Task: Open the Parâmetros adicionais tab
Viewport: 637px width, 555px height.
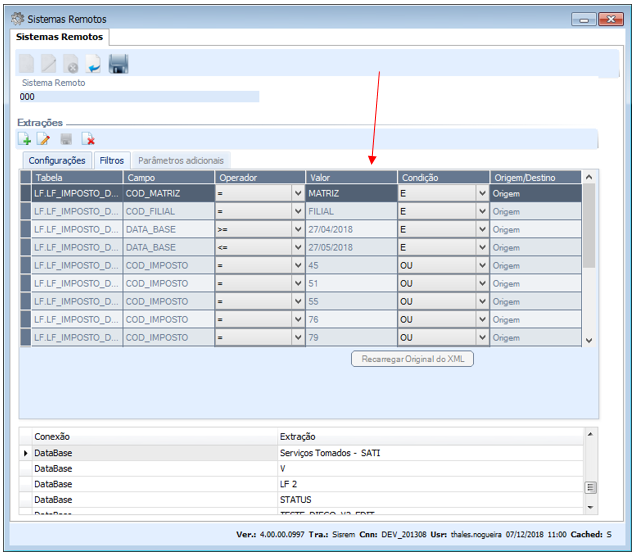Action: pos(182,160)
